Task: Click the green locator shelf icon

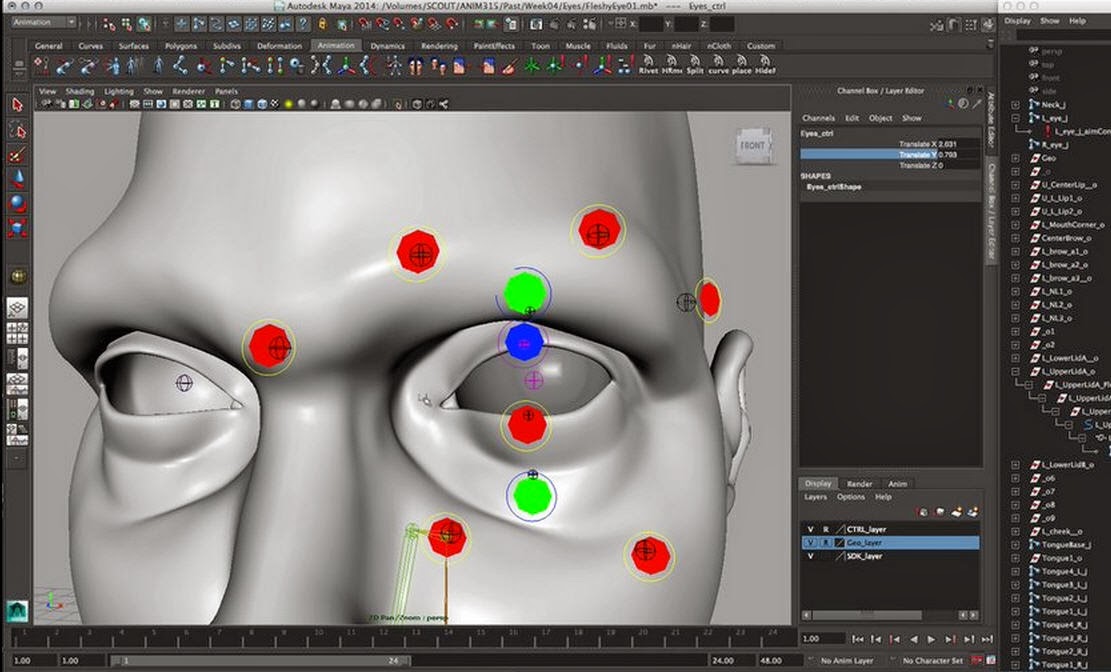Action: click(x=531, y=66)
